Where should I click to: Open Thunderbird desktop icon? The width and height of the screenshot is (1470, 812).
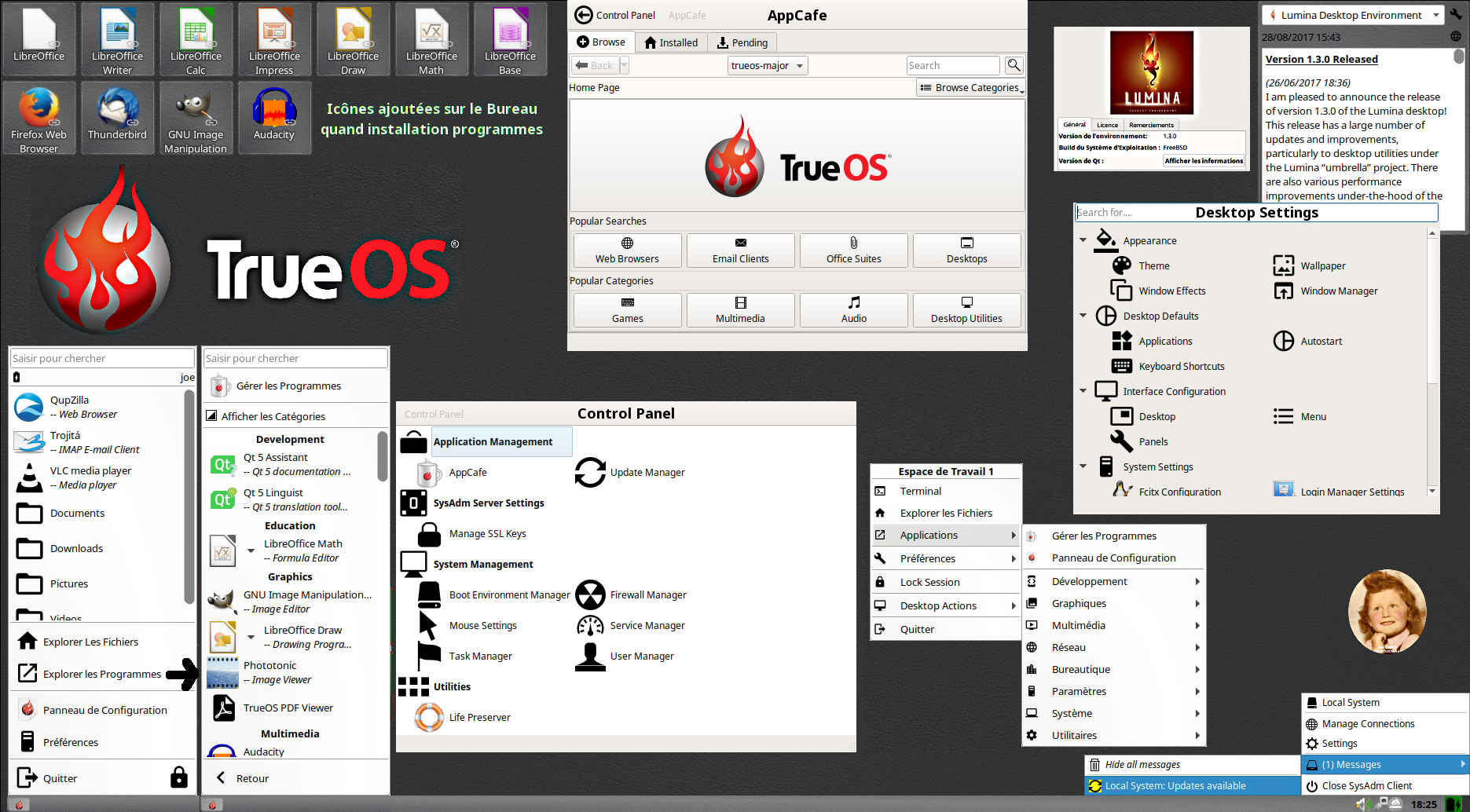click(117, 118)
